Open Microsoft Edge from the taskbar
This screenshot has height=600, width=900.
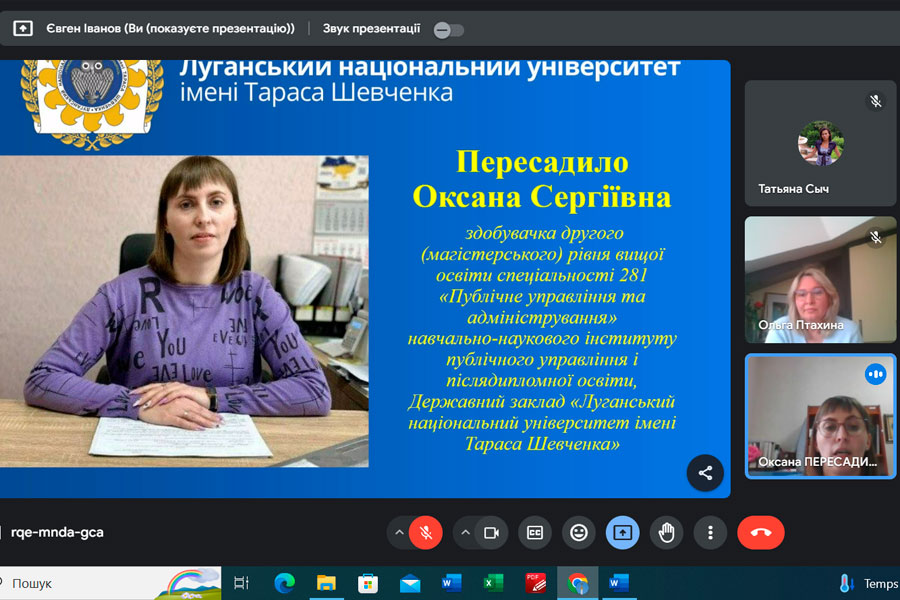coord(284,583)
